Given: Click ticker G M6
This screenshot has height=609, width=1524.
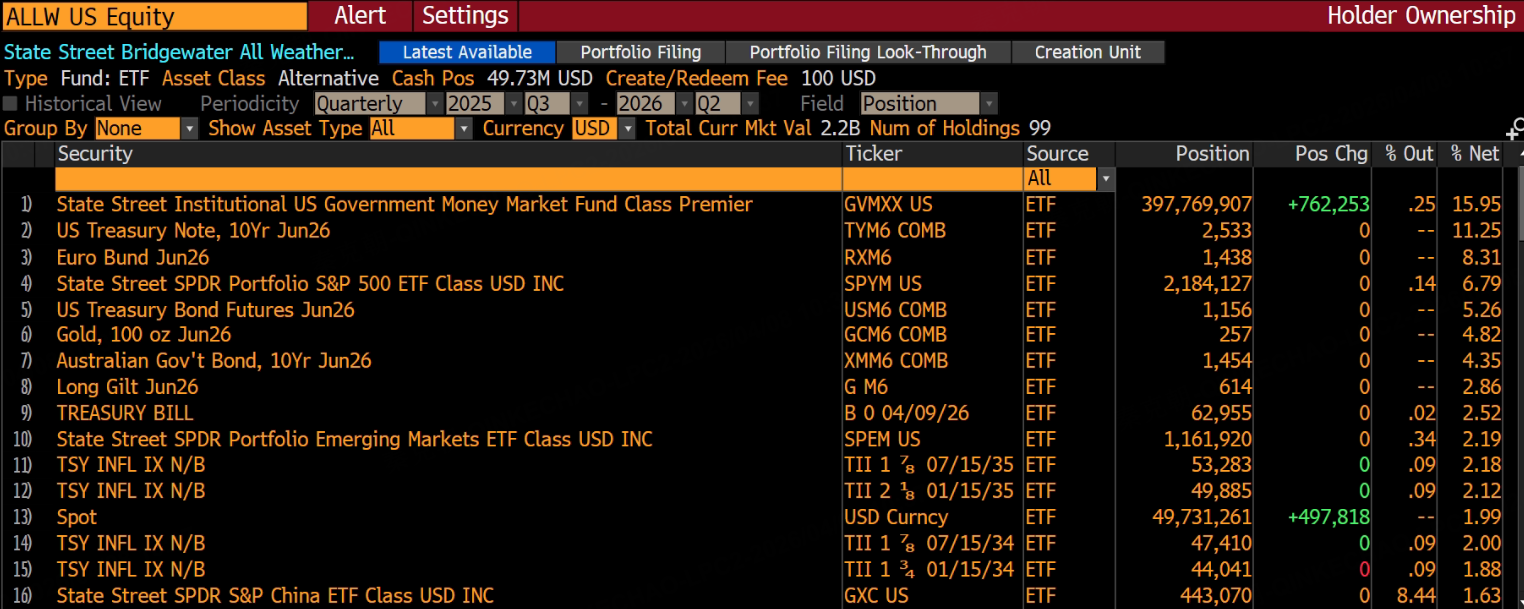Looking at the screenshot, I should click(867, 387).
